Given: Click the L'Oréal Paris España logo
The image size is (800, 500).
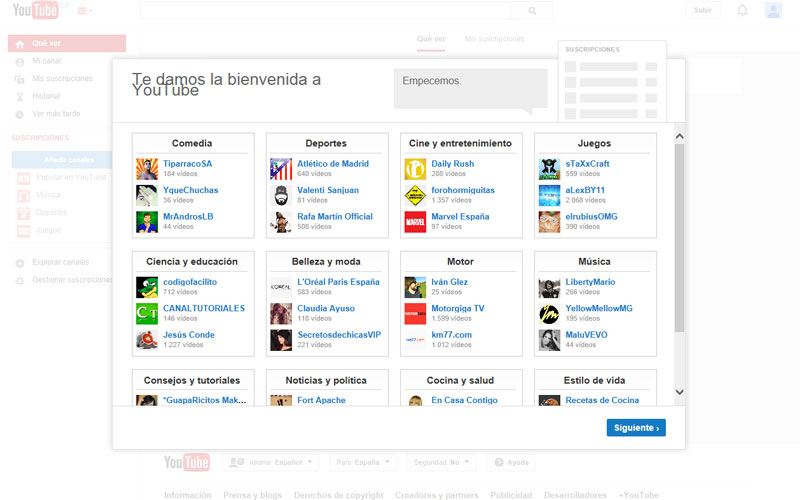Looking at the screenshot, I should tap(281, 287).
